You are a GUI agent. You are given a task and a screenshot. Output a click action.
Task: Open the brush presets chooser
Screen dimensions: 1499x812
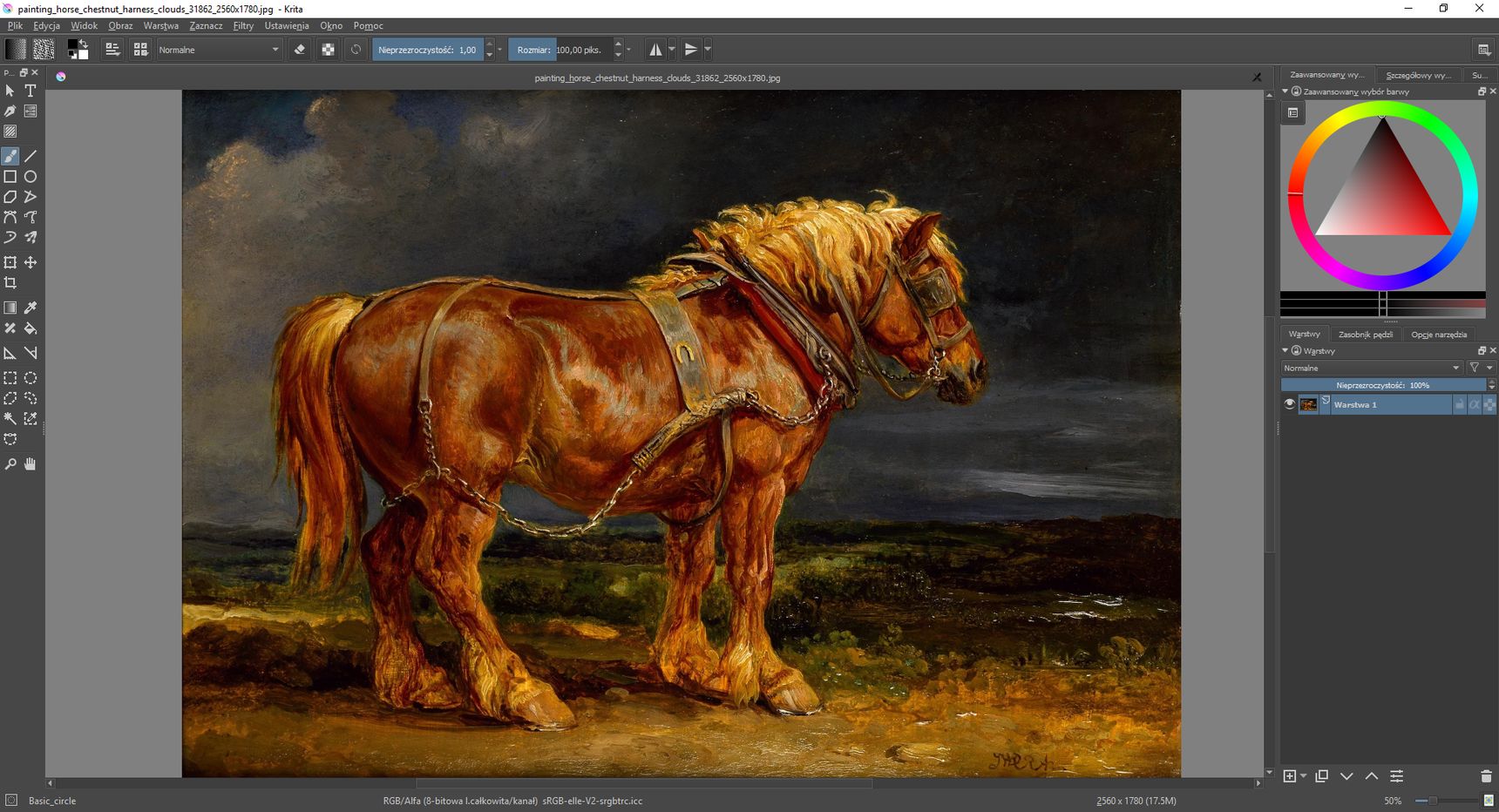click(140, 50)
